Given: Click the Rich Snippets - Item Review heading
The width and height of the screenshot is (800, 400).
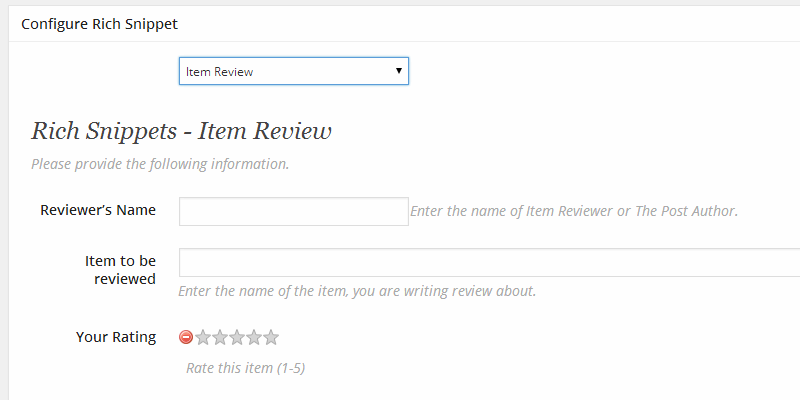Looking at the screenshot, I should point(181,131).
